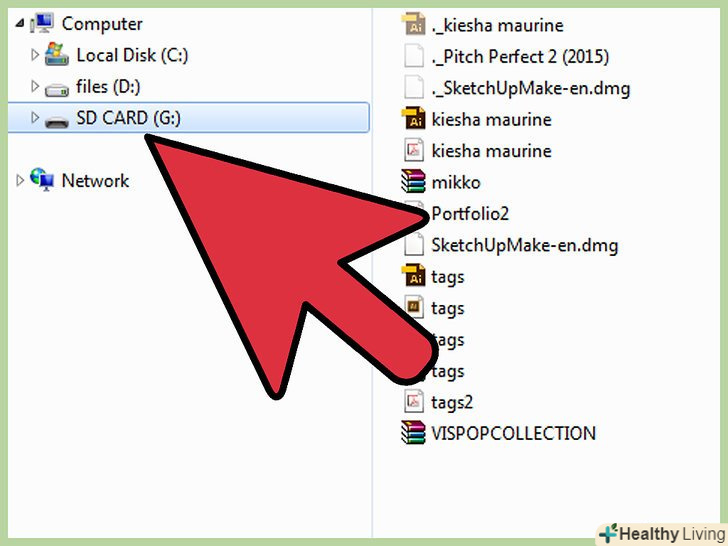Click the Network globe icon

coord(42,180)
